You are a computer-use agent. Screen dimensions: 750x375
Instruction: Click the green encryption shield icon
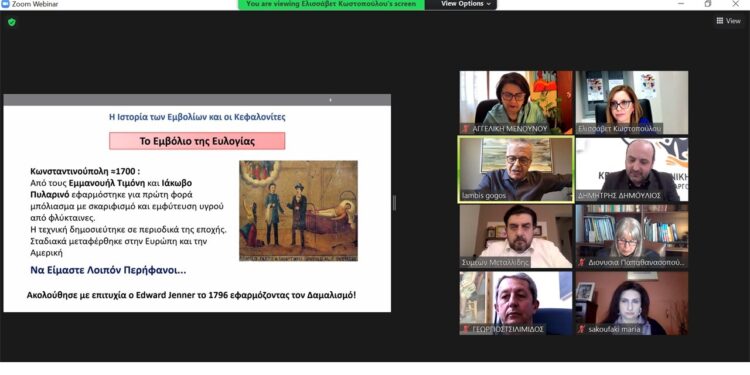click(12, 22)
